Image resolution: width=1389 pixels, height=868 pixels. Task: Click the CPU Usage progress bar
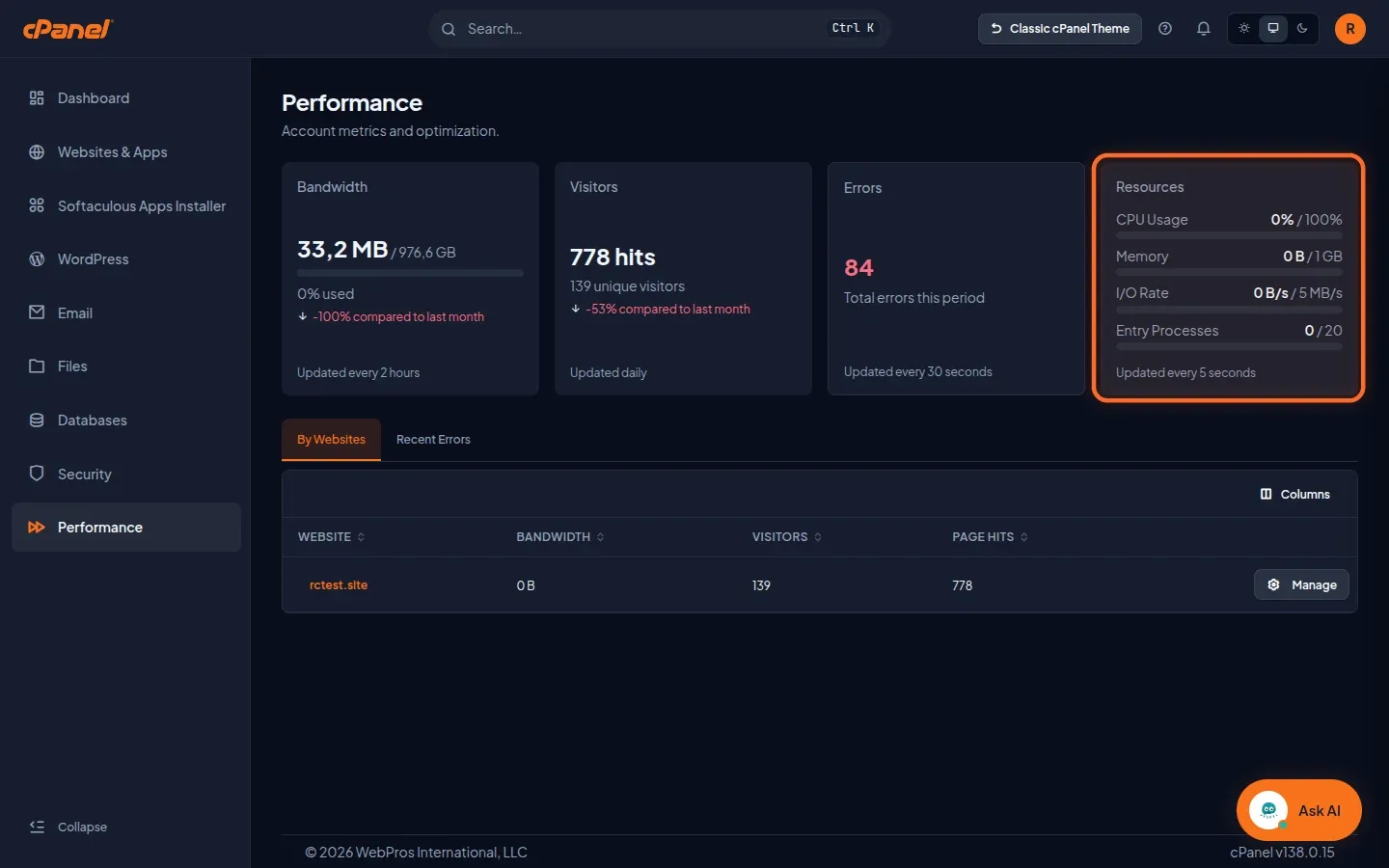pyautogui.click(x=1229, y=235)
